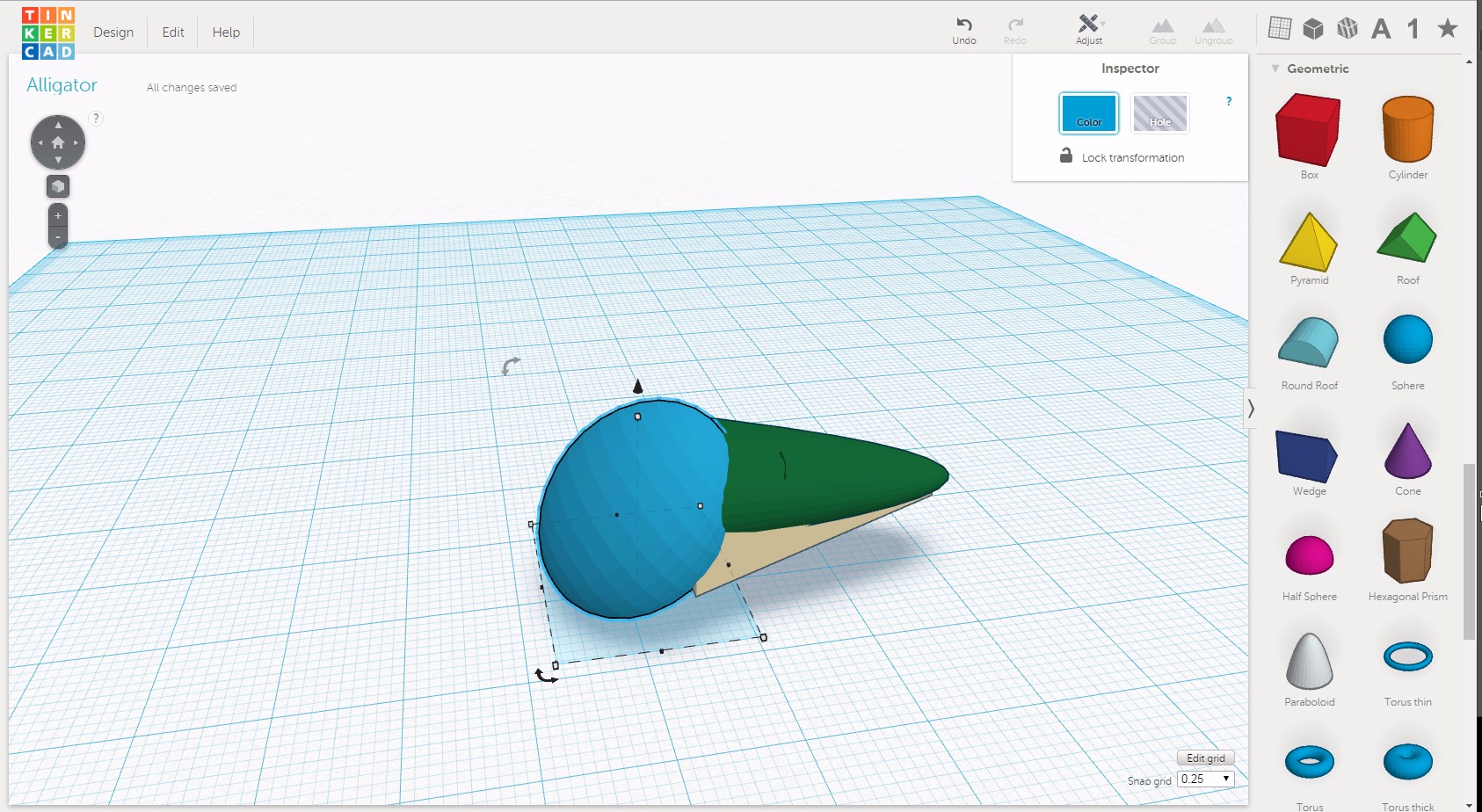Open the Snap grid dropdown
This screenshot has height=812, width=1482.
[x=1206, y=779]
